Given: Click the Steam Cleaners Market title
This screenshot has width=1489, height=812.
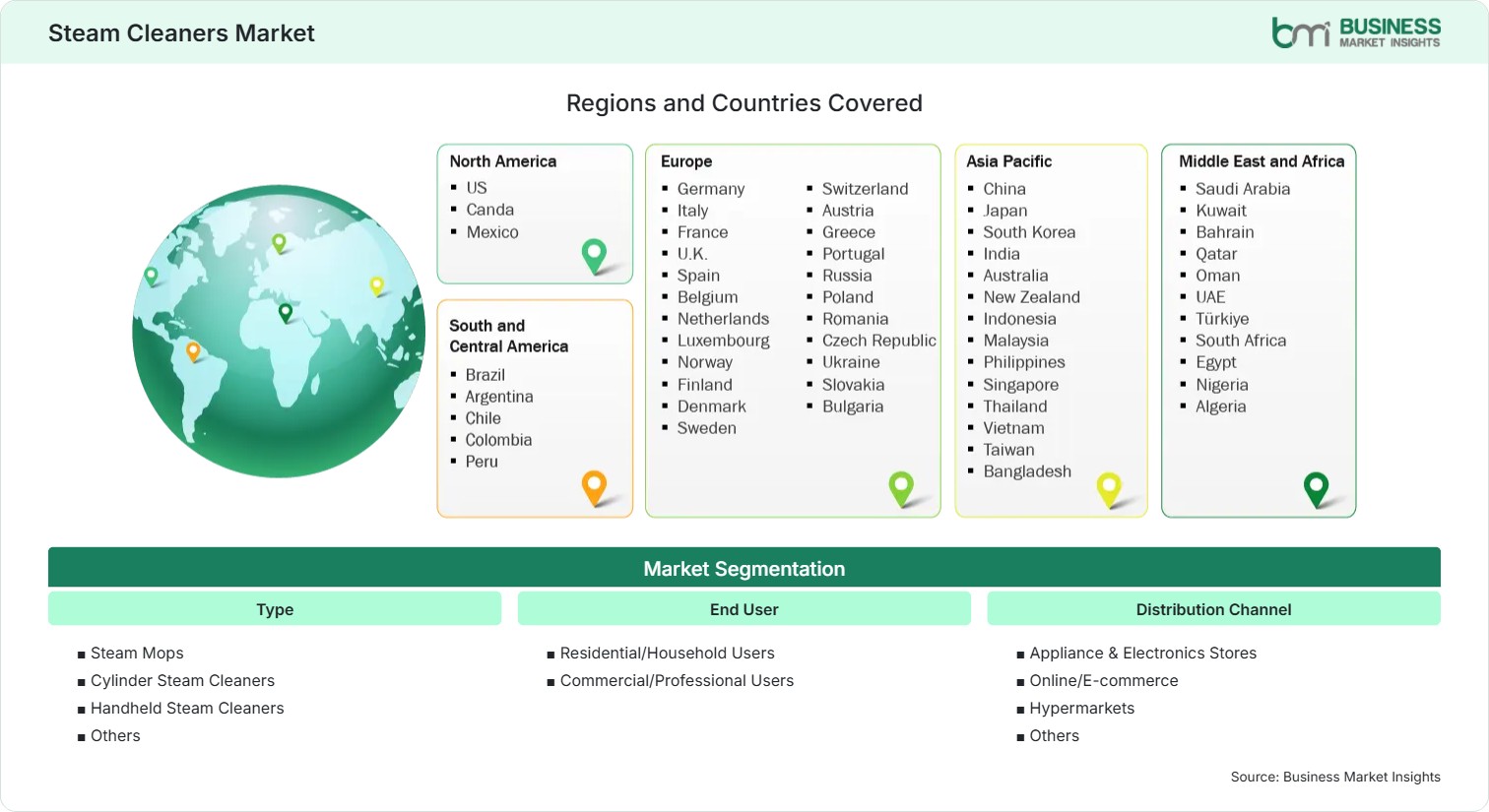Looking at the screenshot, I should tap(181, 32).
